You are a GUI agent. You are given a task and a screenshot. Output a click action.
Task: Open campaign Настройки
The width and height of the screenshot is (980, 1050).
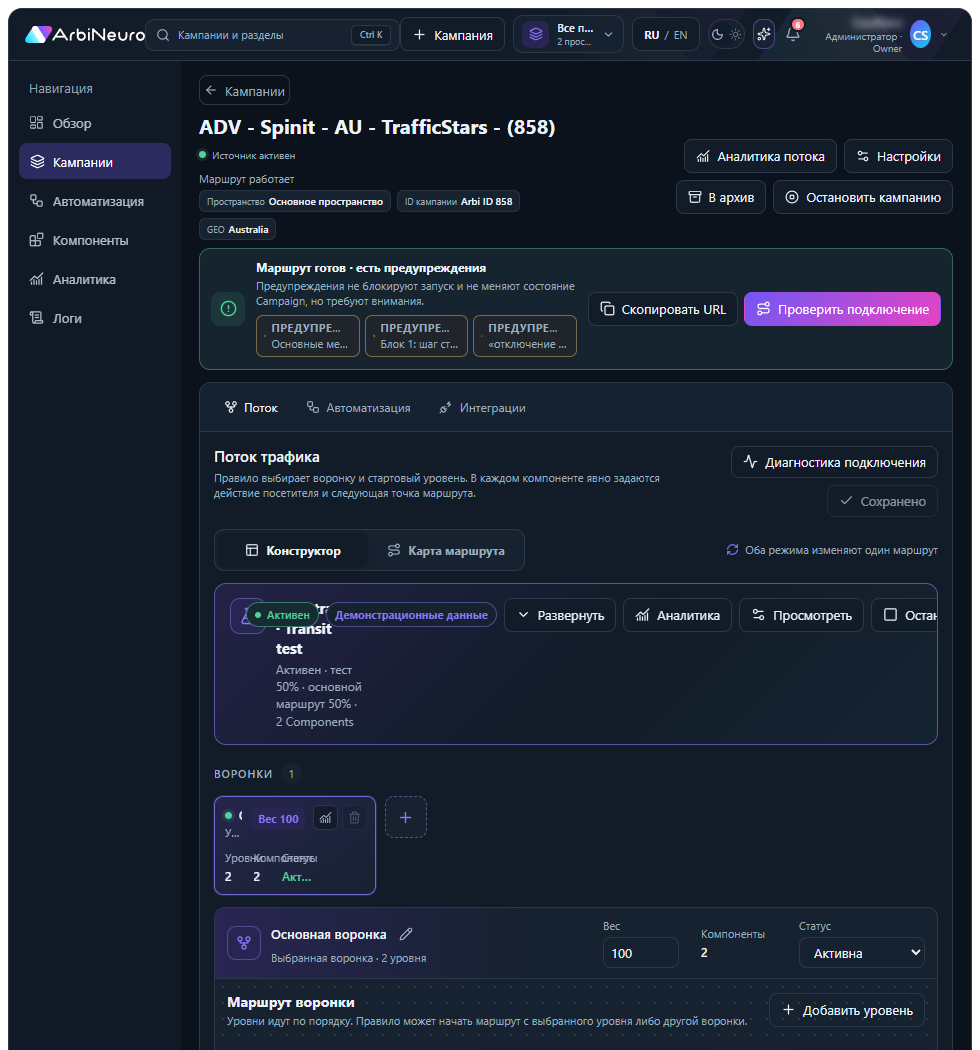point(898,156)
